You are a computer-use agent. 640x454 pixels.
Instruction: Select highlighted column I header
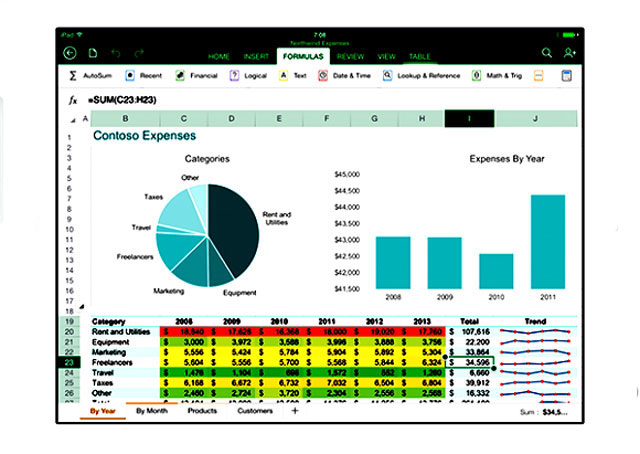(469, 118)
